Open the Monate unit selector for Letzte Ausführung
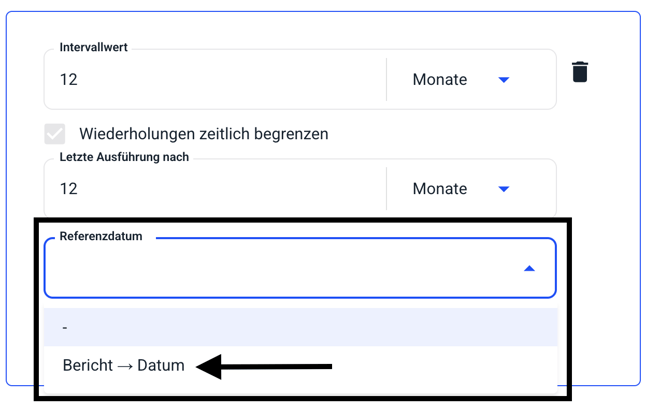This screenshot has width=660, height=410. click(x=440, y=189)
